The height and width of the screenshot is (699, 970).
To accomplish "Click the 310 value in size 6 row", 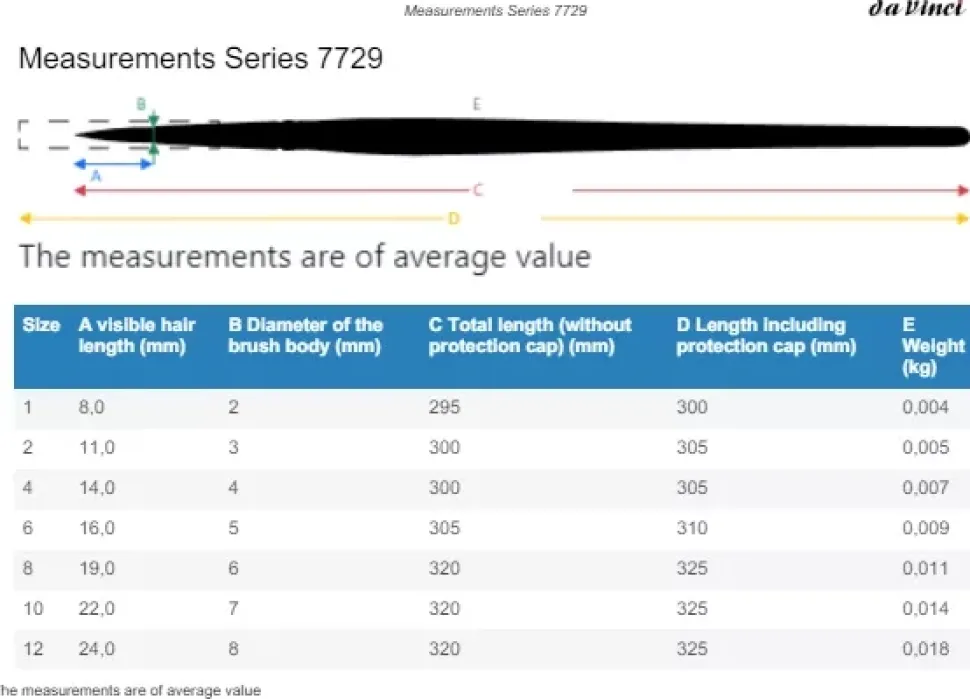I will 692,528.
